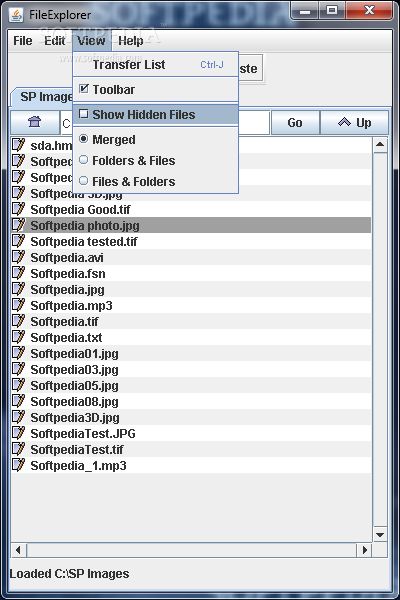This screenshot has width=400, height=600.
Task: Toggle the Toolbar checkbox in View menu
Action: point(84,89)
